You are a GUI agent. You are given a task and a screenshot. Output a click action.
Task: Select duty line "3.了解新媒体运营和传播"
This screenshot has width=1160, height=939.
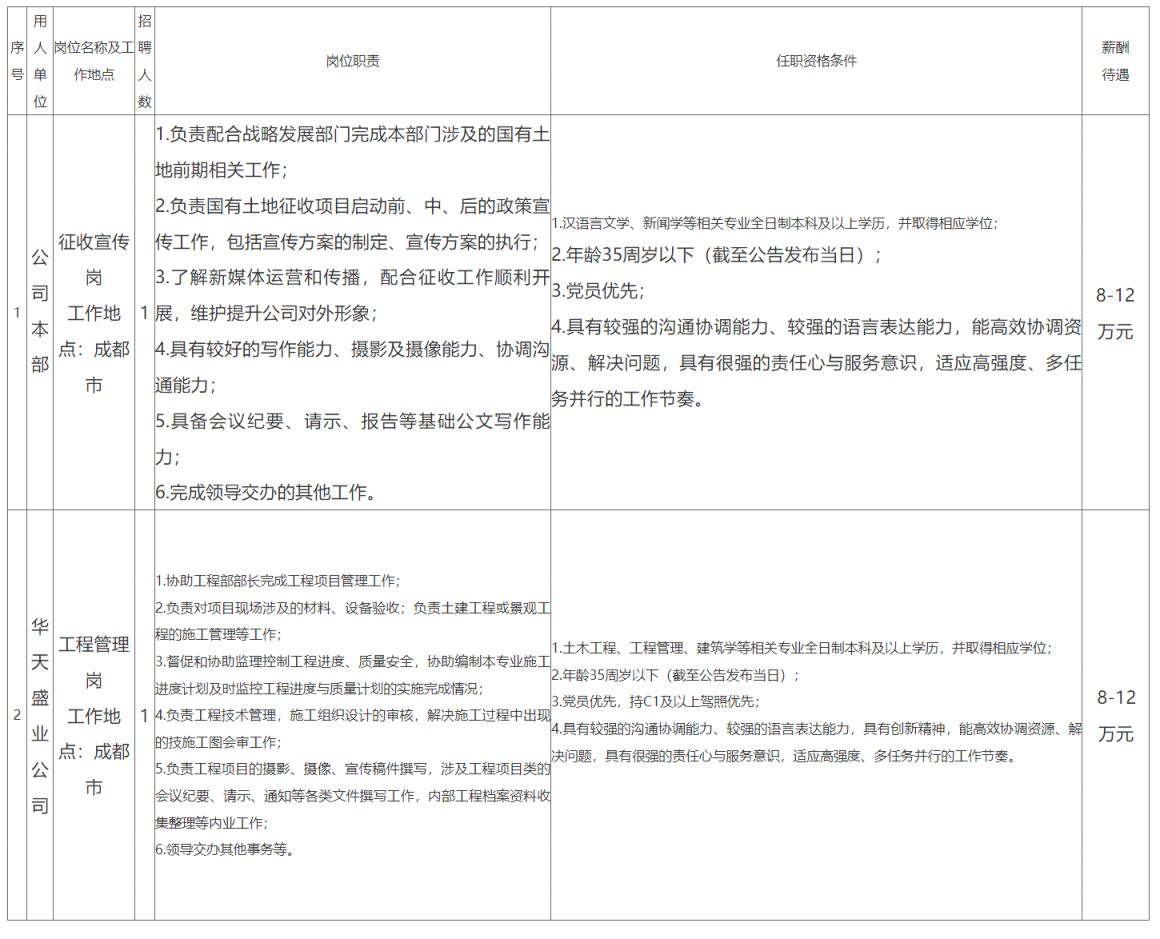353,295
